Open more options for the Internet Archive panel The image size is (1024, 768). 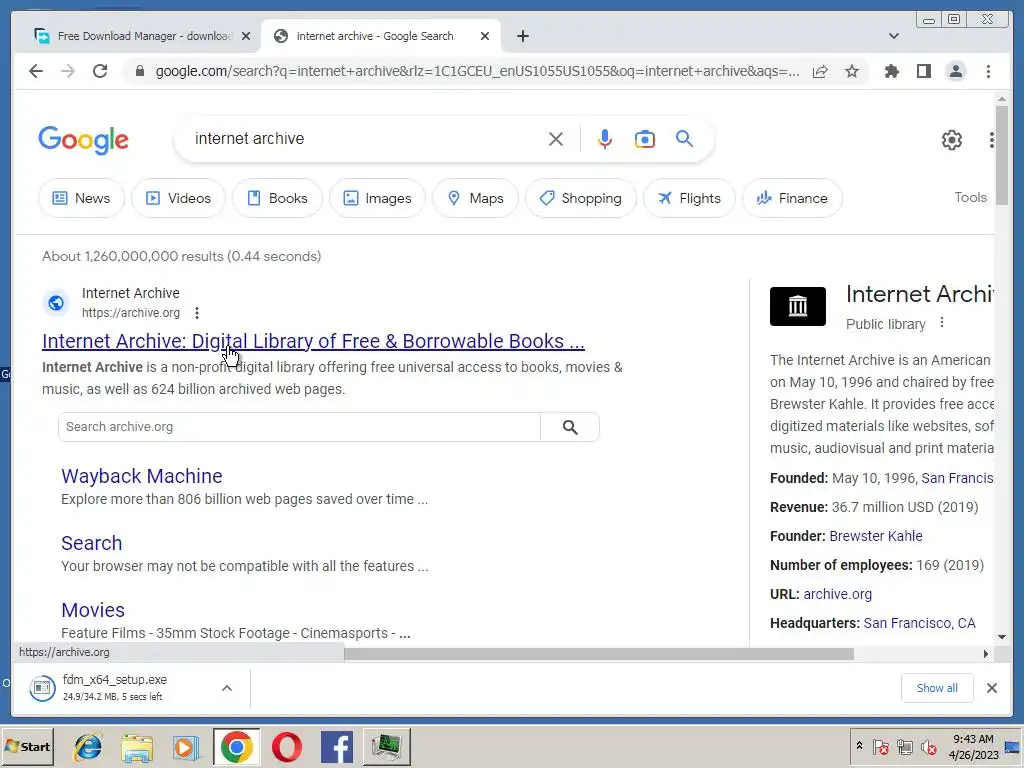[942, 322]
